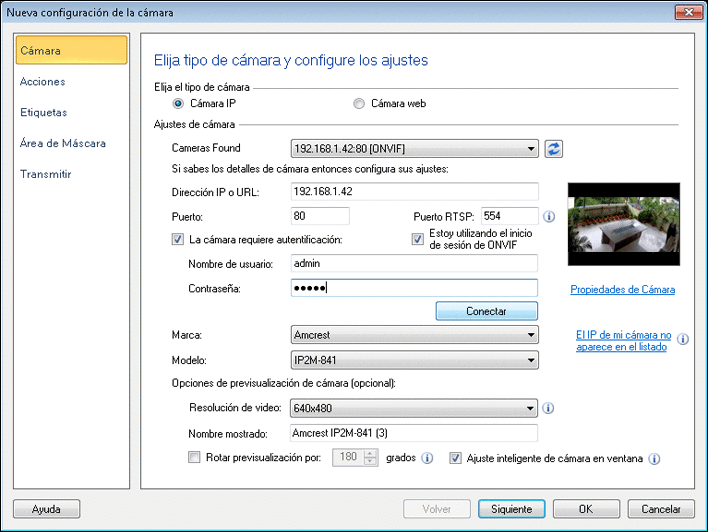Toggle camera requires authentication checkbox
708x532 pixels.
(179, 239)
